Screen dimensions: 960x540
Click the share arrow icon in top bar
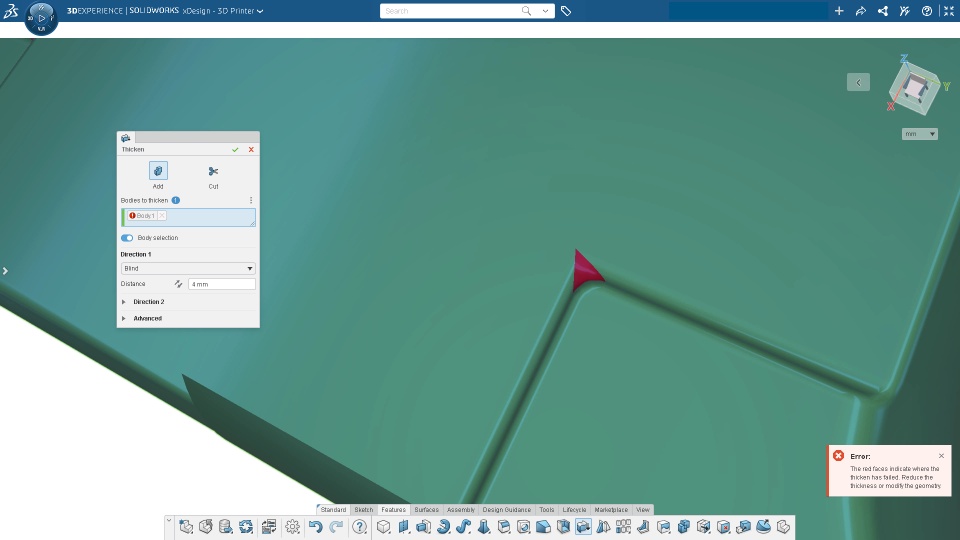pyautogui.click(x=861, y=11)
